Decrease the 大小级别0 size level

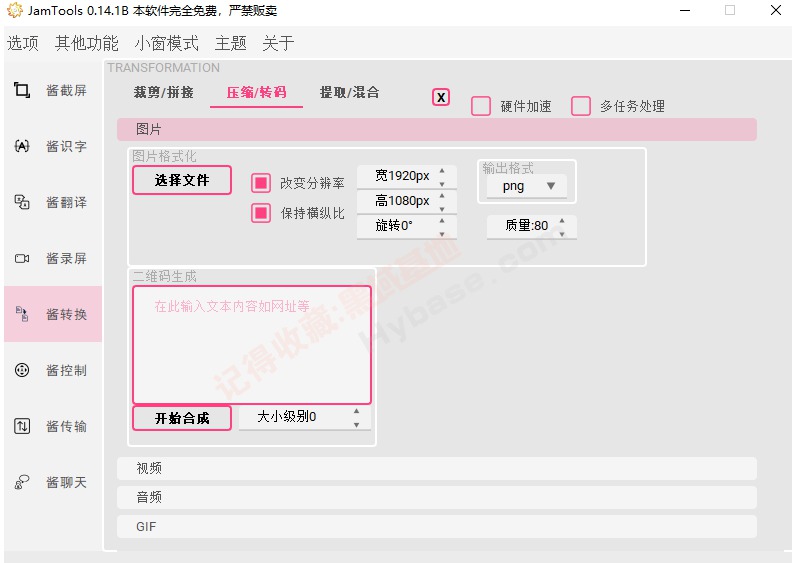point(357,425)
